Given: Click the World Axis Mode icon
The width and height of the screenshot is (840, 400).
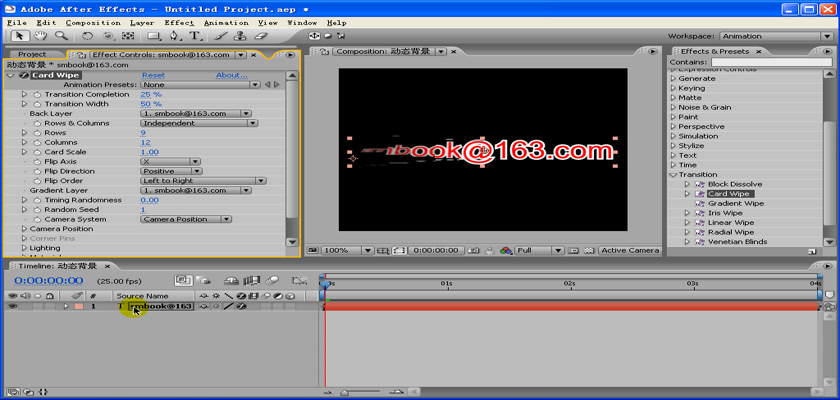Looking at the screenshot, I should click(328, 36).
